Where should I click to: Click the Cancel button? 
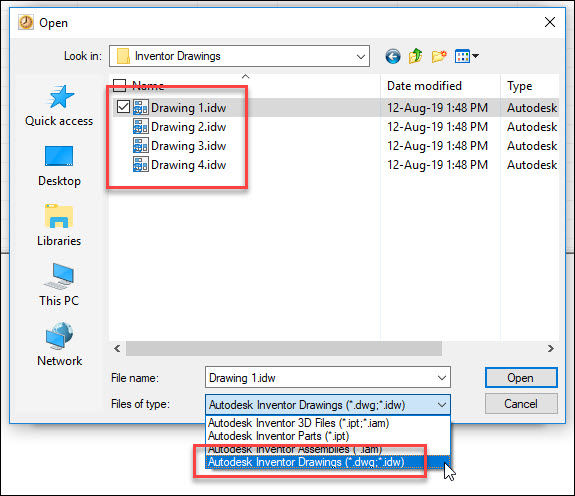(x=521, y=404)
